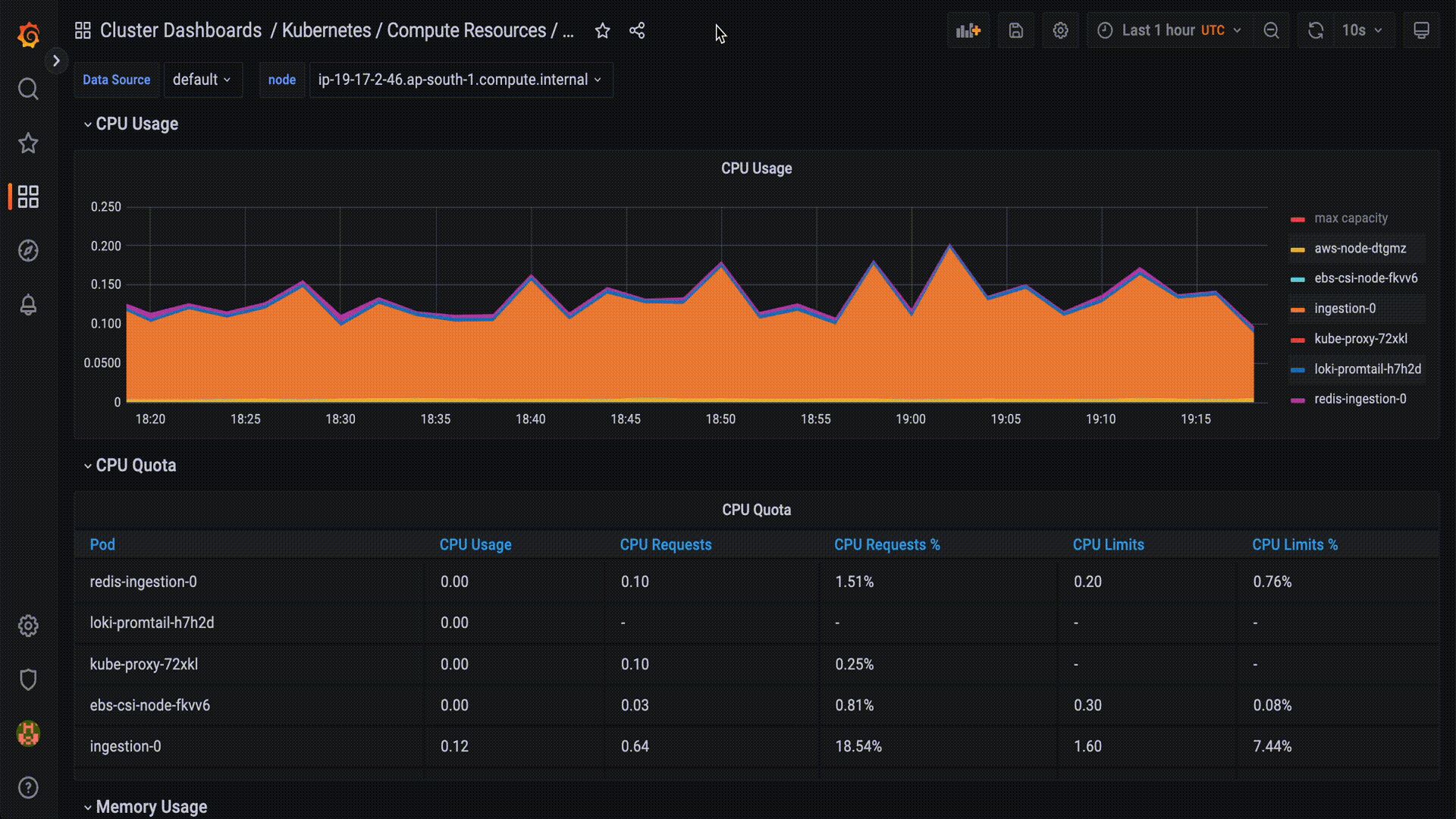The width and height of the screenshot is (1456, 819).
Task: Select ebs-csi-node-fkvv6 pod cell
Action: [x=249, y=705]
